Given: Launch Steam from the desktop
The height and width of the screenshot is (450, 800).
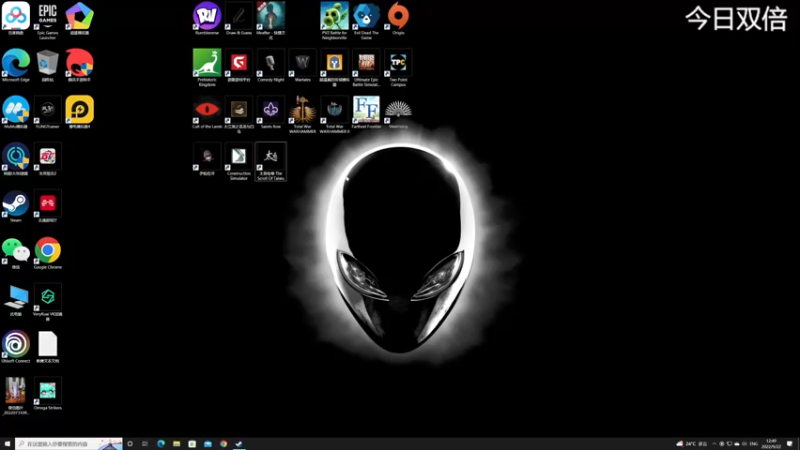Looking at the screenshot, I should [16, 206].
